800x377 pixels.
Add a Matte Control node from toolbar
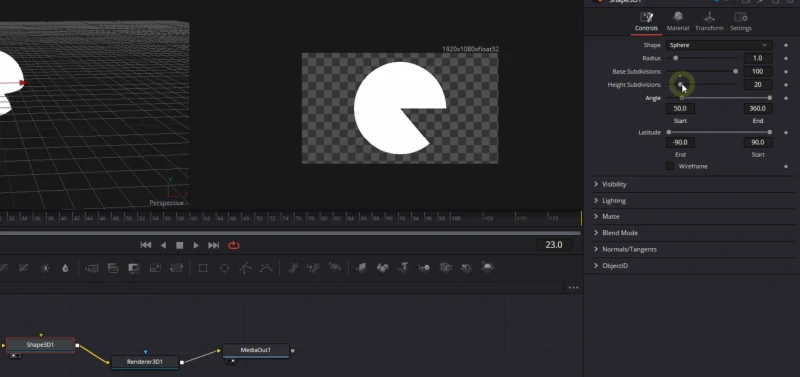134,268
